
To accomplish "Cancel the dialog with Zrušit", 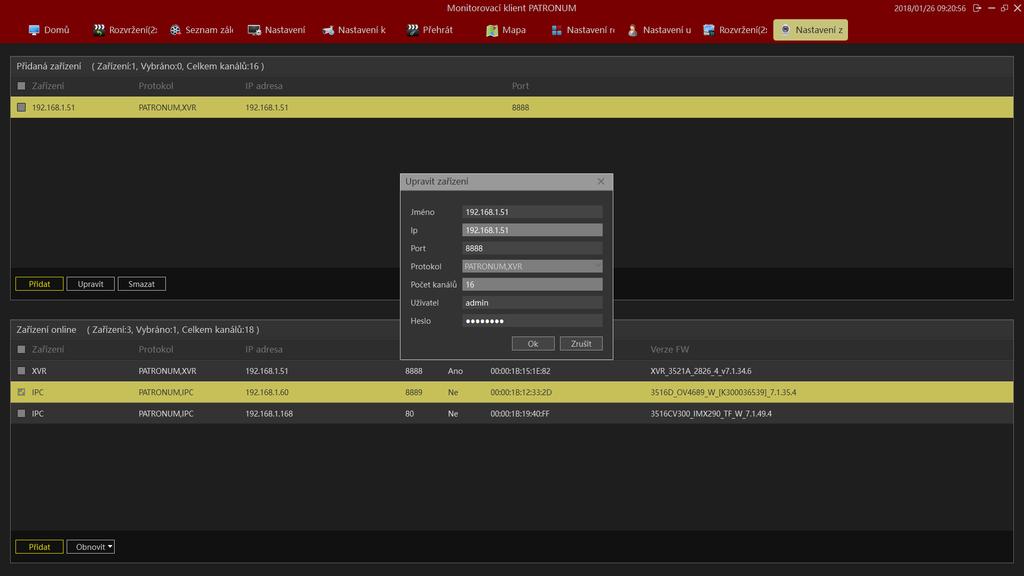I will point(581,344).
